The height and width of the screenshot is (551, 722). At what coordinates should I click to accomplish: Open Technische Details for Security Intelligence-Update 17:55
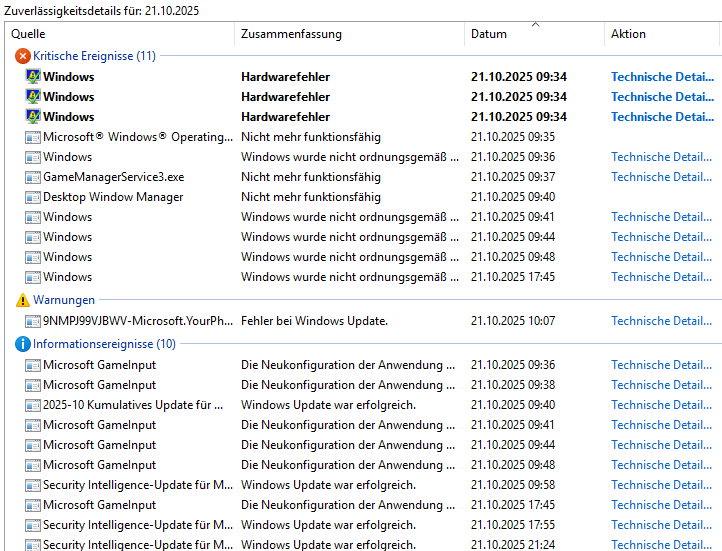[x=662, y=525]
